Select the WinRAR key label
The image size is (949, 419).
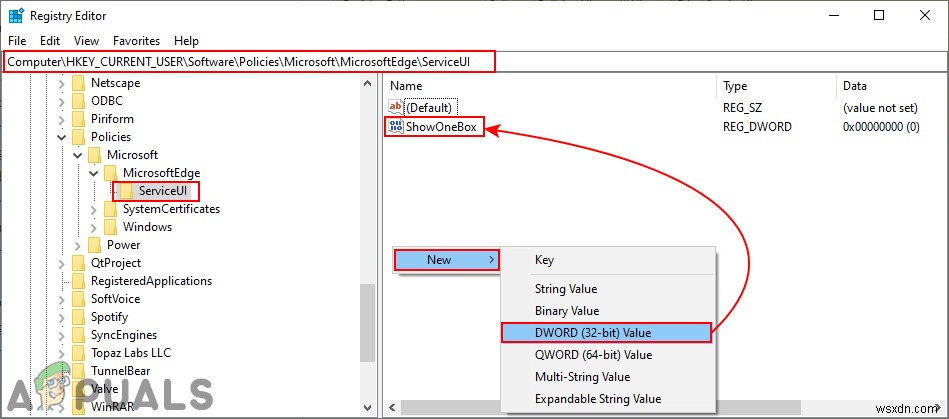click(x=113, y=406)
